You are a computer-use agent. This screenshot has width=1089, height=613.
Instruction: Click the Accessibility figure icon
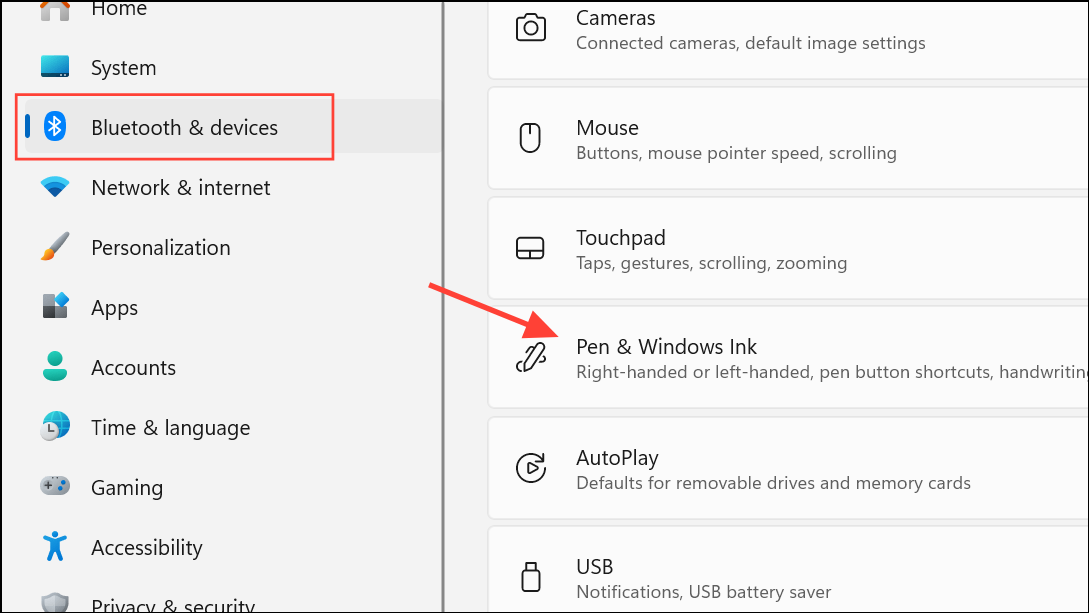(55, 546)
